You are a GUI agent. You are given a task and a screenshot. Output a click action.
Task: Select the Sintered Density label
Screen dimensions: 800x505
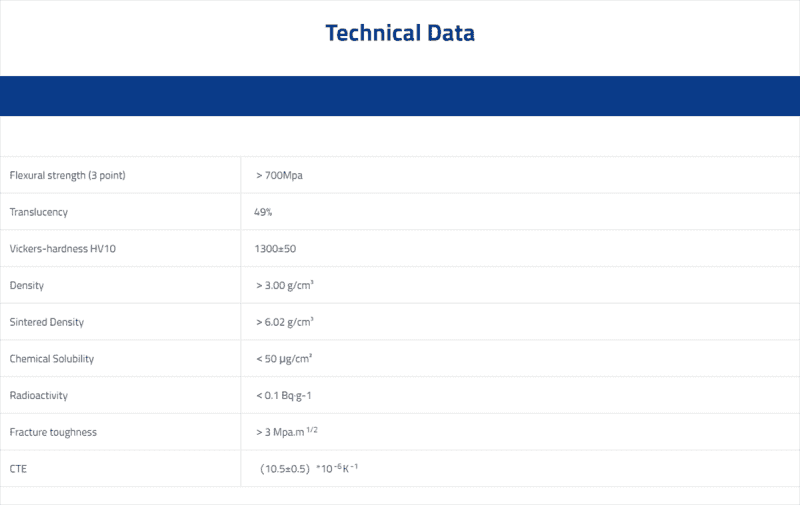47,322
